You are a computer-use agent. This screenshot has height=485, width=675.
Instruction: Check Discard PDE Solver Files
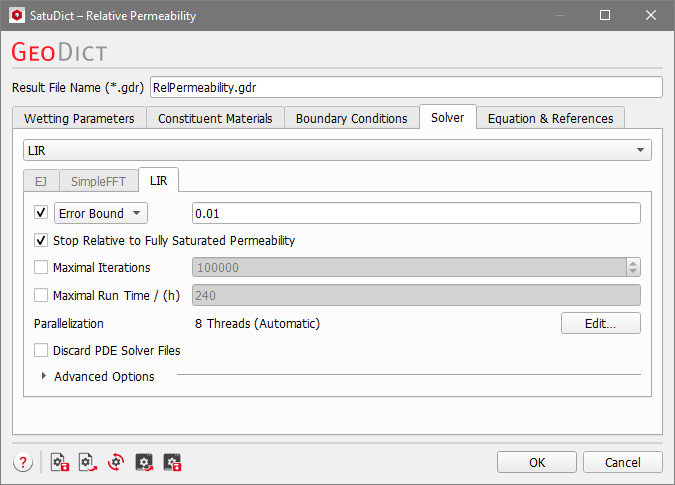(x=41, y=350)
